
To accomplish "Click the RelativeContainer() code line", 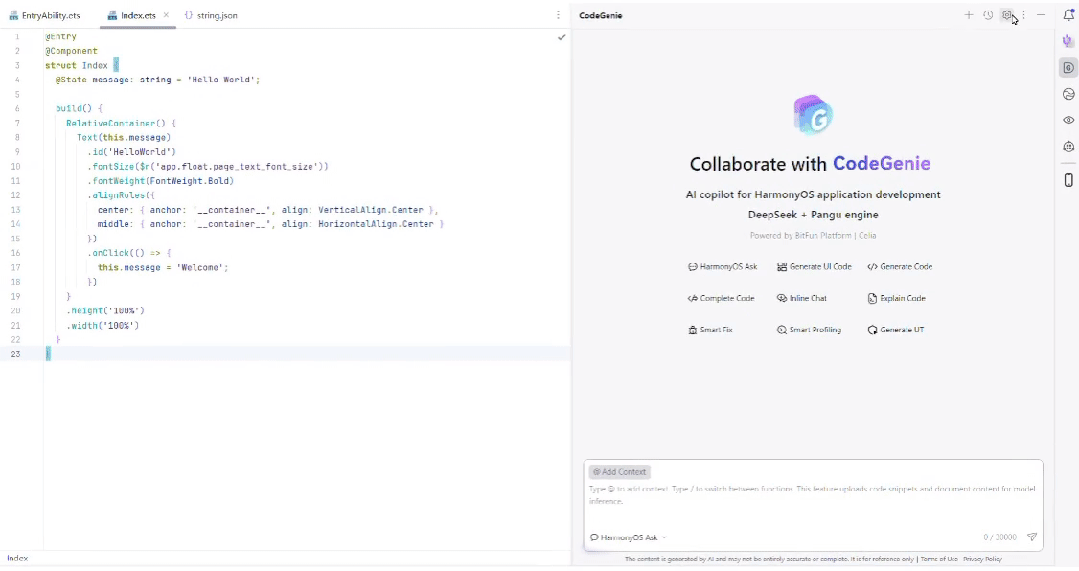I will click(121, 123).
